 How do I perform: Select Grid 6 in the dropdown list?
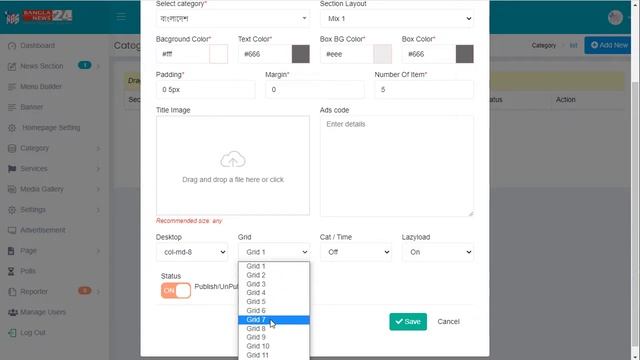[x=274, y=311]
